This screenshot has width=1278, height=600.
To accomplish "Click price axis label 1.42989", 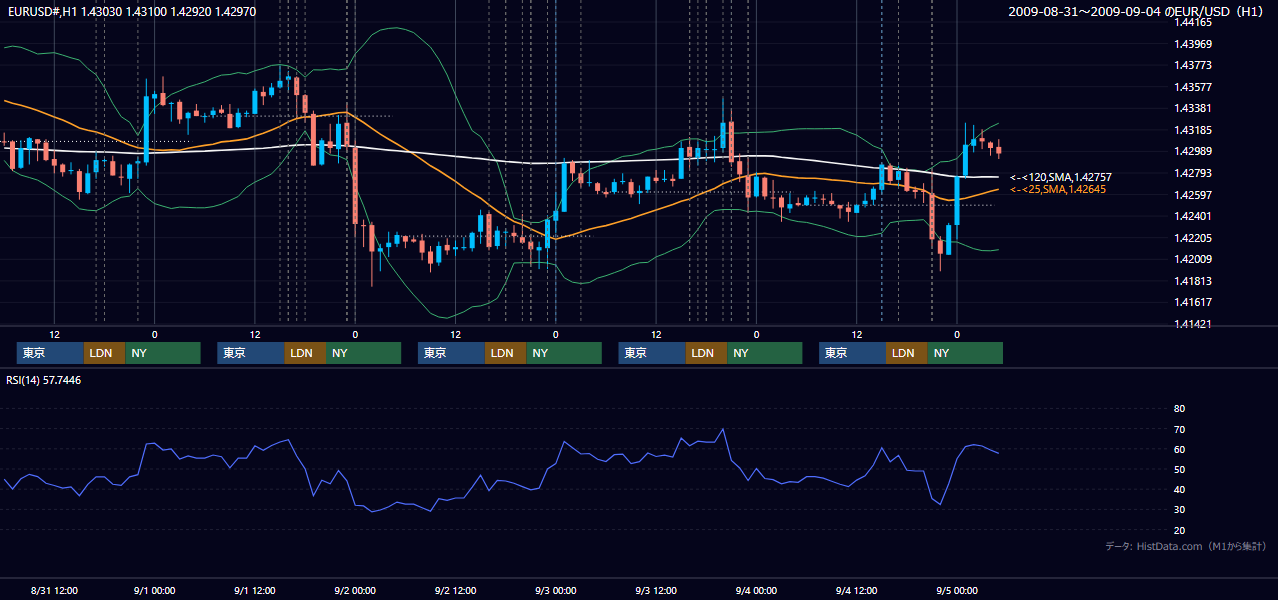I will (1192, 151).
